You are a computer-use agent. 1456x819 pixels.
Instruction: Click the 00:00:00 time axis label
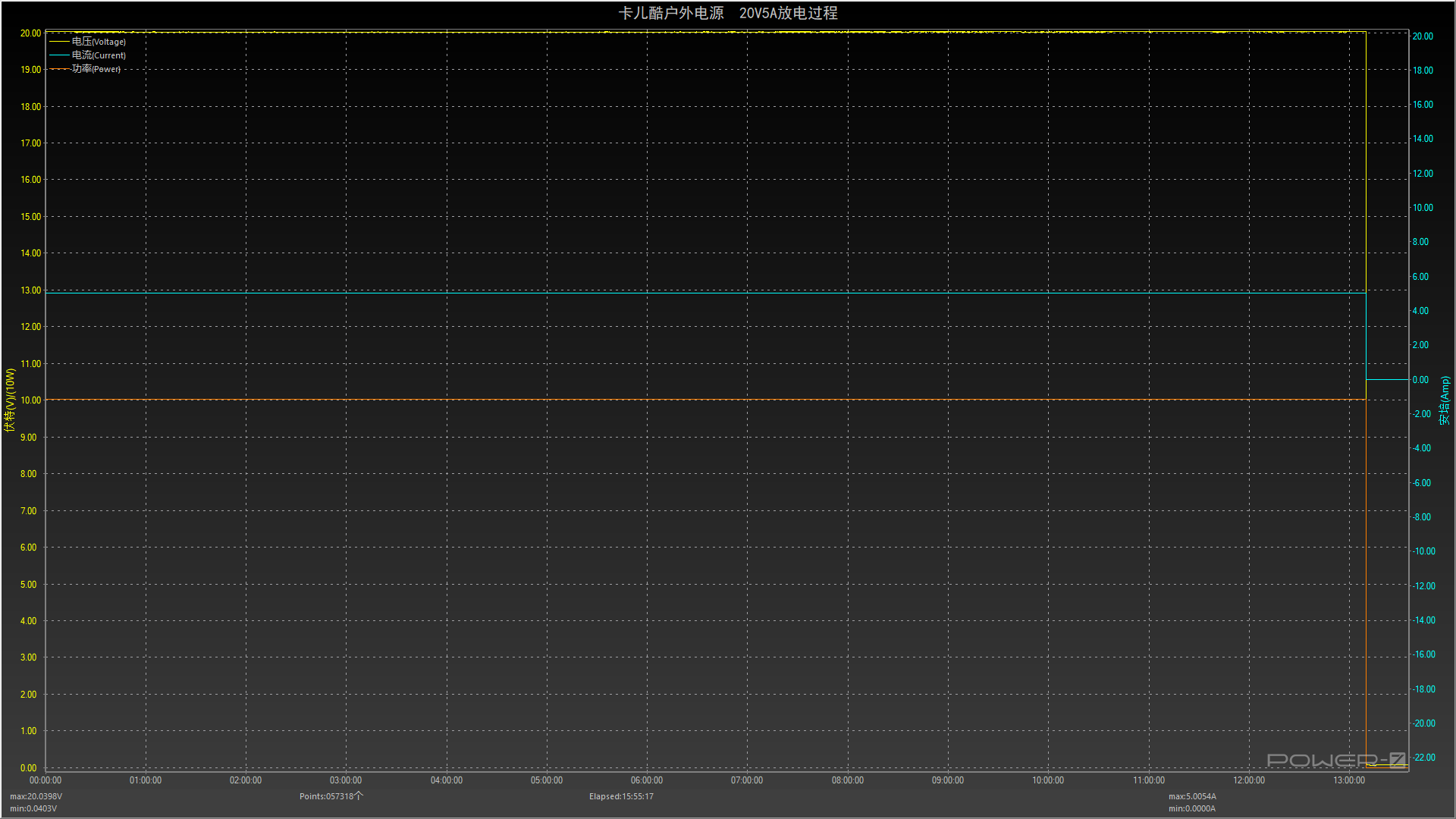(45, 780)
